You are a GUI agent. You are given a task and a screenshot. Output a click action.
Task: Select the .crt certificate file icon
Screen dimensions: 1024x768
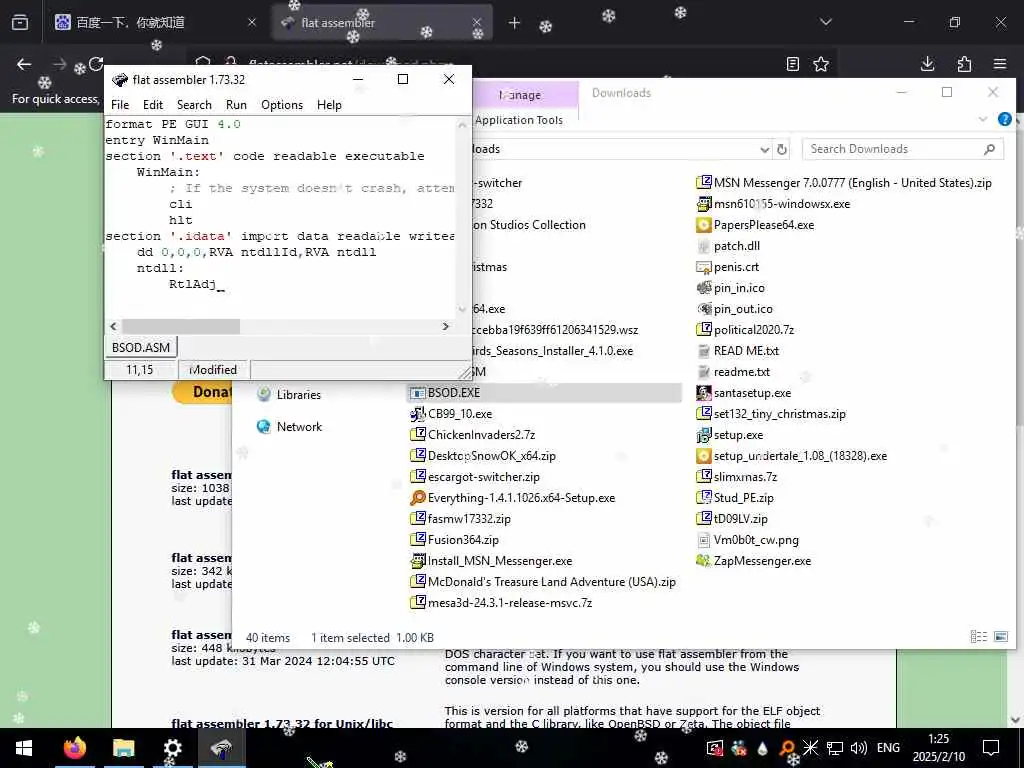coord(703,266)
